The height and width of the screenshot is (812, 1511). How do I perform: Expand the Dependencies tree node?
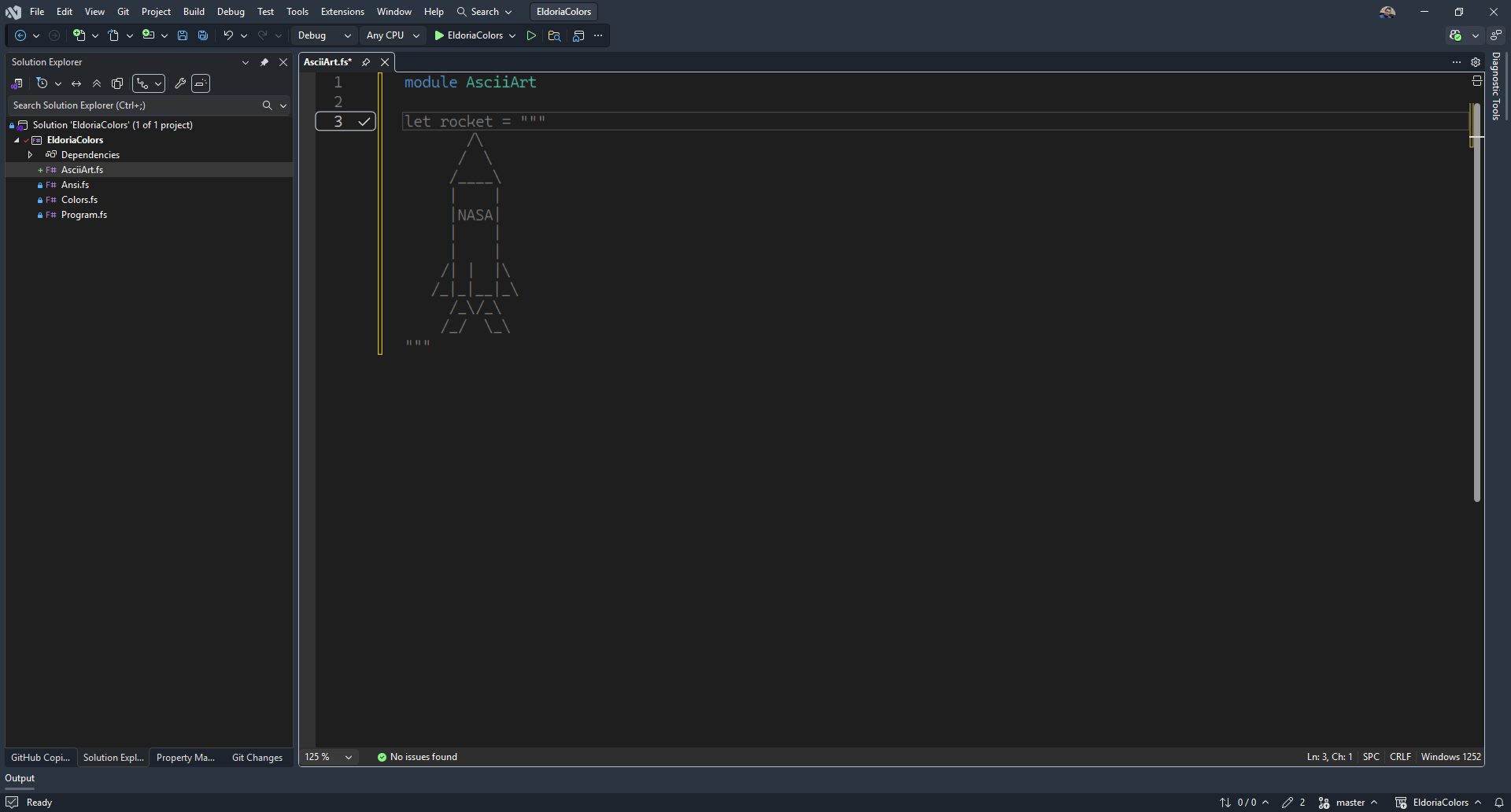click(x=30, y=155)
